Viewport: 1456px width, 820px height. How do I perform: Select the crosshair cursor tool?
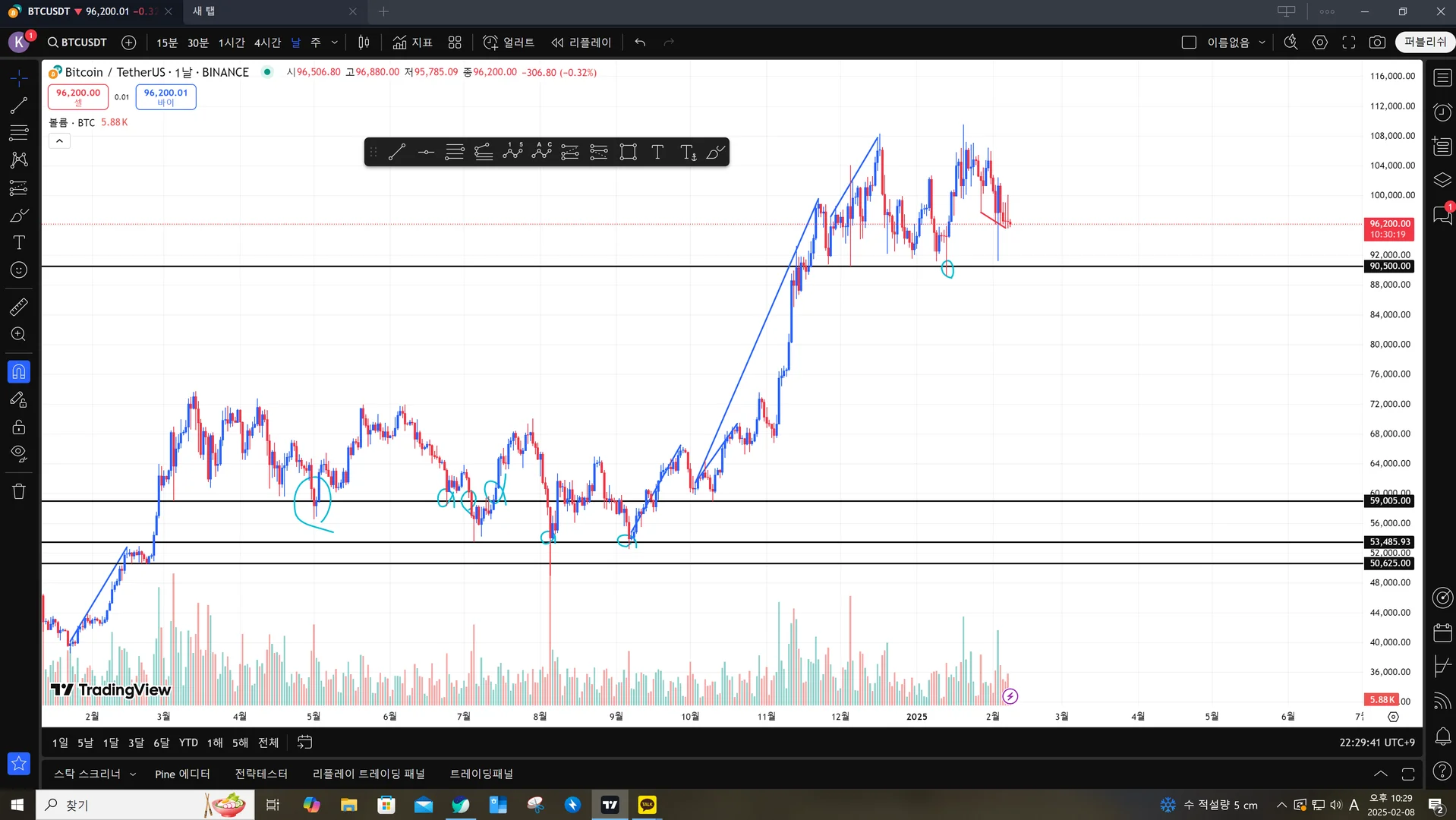click(19, 78)
